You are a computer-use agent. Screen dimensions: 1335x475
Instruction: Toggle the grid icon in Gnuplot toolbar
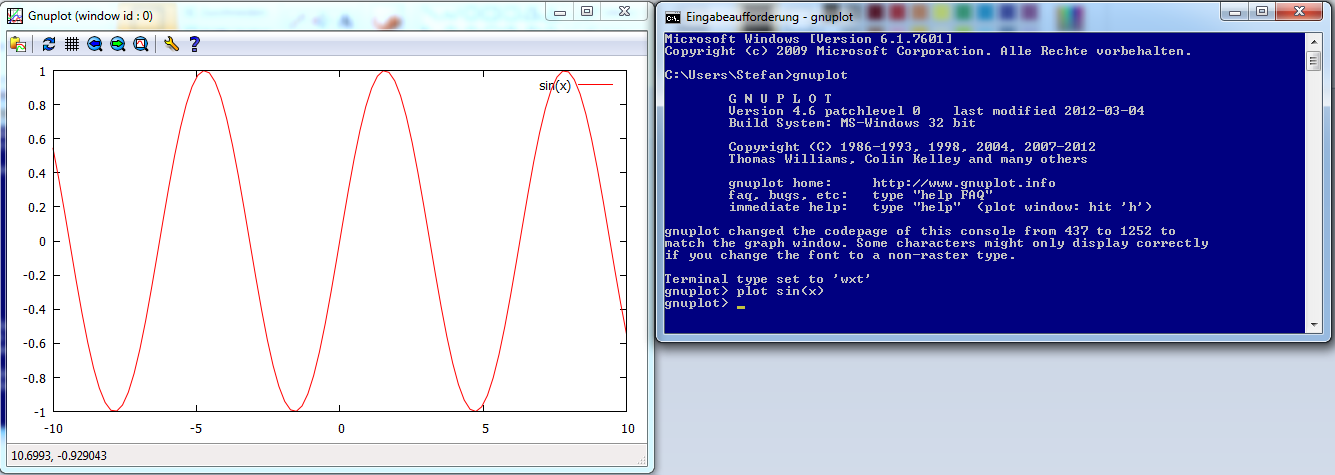coord(72,44)
